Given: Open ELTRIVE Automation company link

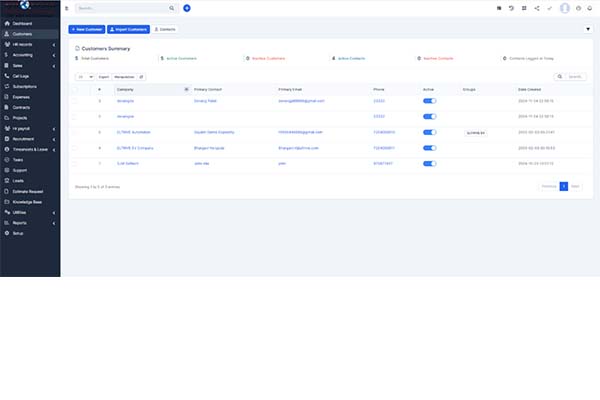Looking at the screenshot, I should click(134, 132).
